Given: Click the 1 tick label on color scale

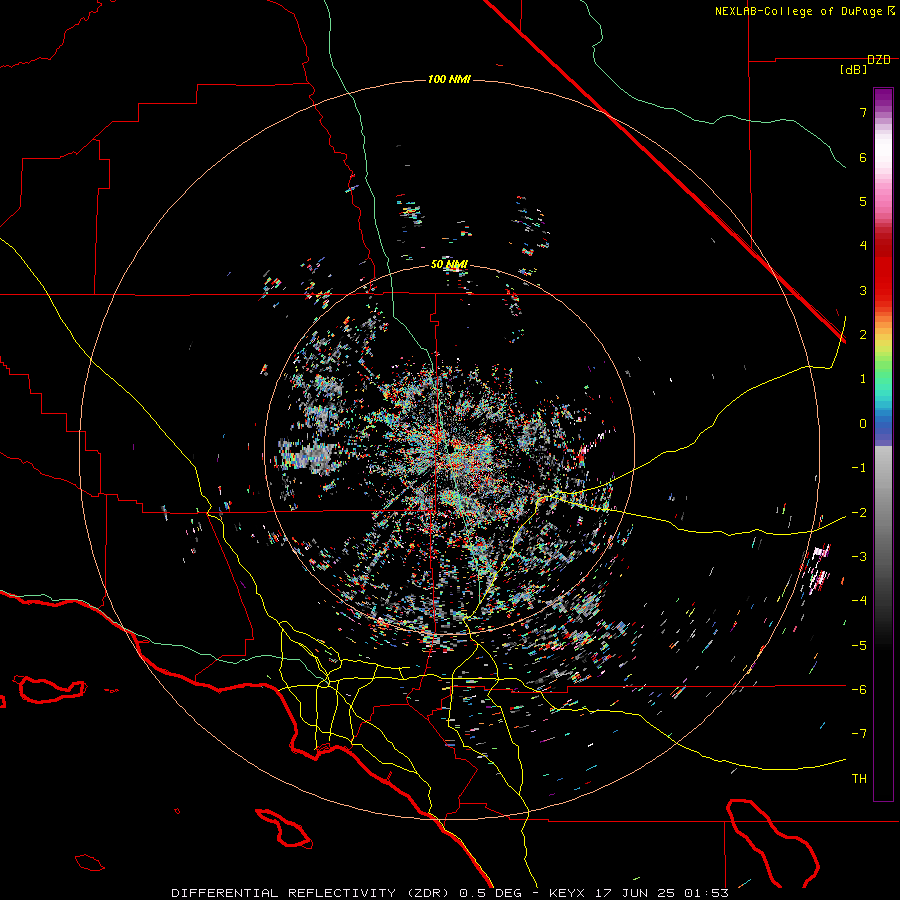Looking at the screenshot, I should [863, 379].
